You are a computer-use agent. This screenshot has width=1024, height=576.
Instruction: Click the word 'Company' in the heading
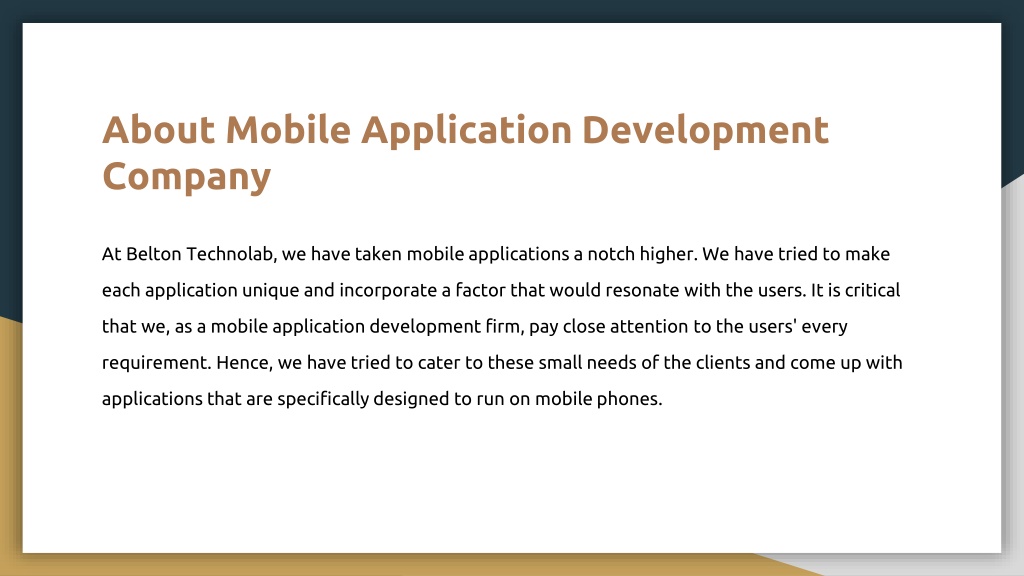tap(186, 176)
